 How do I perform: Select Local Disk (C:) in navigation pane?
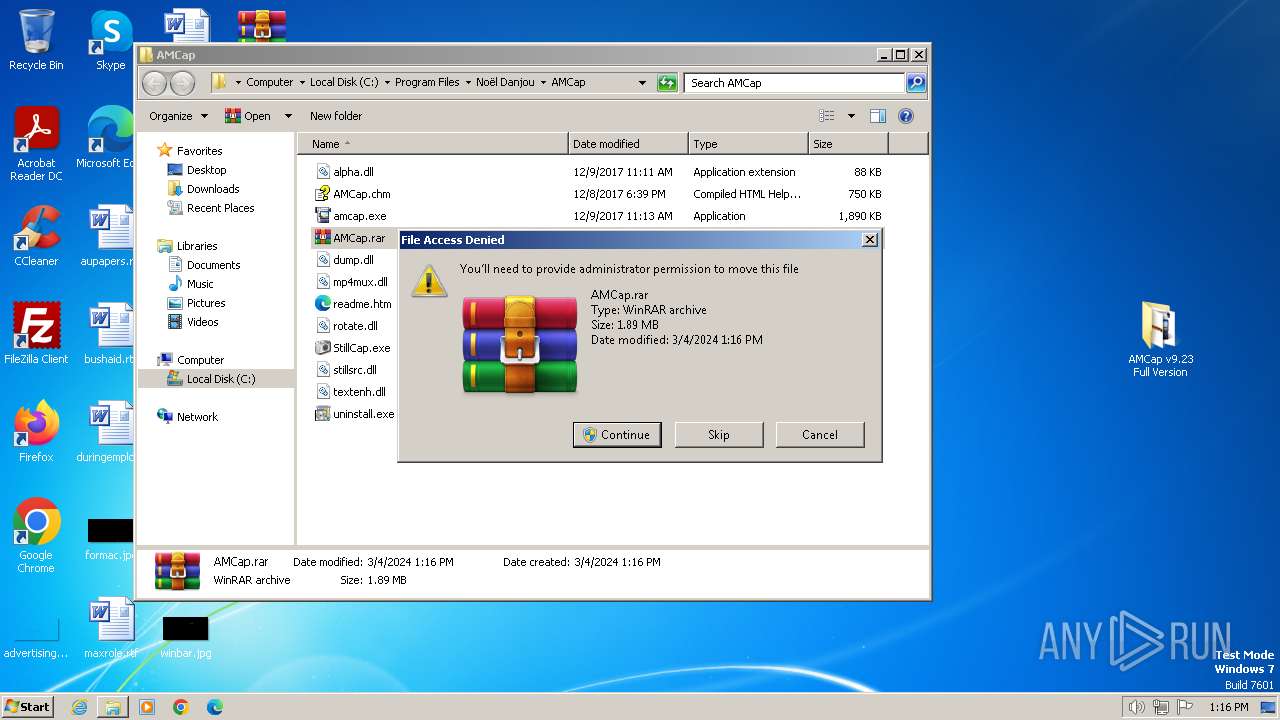(x=220, y=379)
